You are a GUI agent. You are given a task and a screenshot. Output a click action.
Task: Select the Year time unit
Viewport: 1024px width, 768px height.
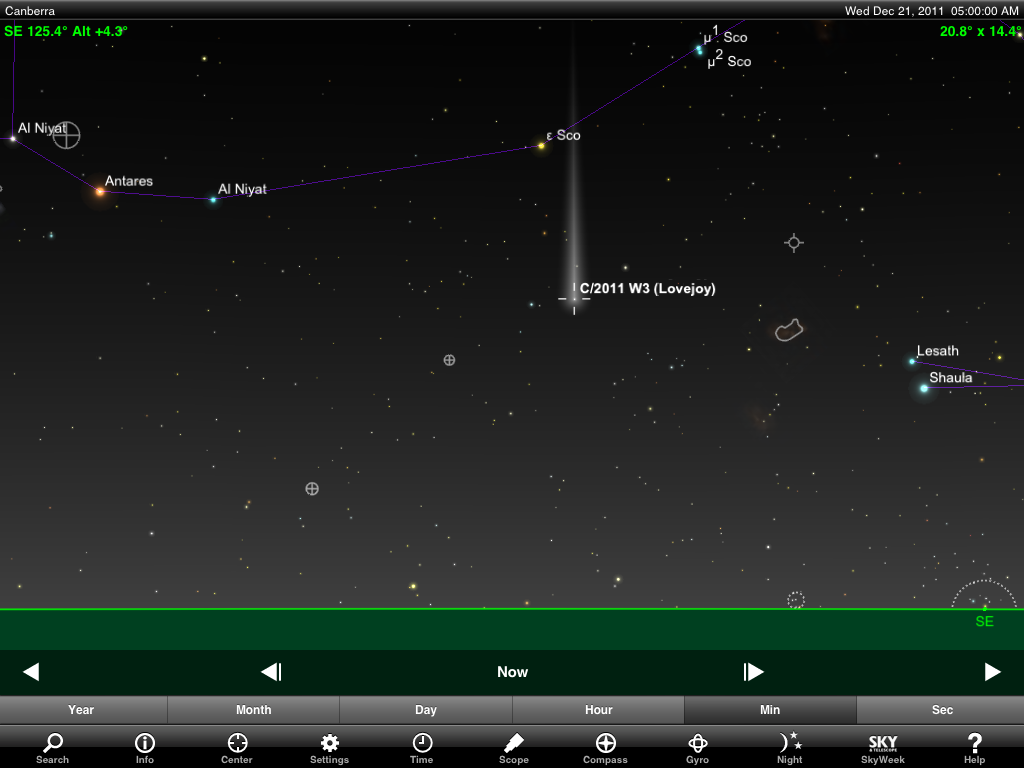point(84,710)
